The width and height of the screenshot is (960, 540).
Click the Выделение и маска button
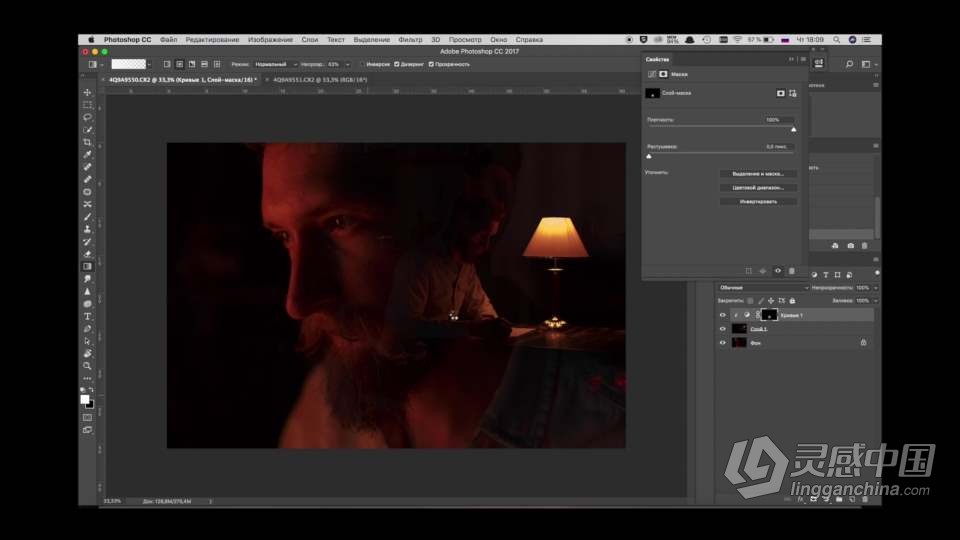pos(758,174)
